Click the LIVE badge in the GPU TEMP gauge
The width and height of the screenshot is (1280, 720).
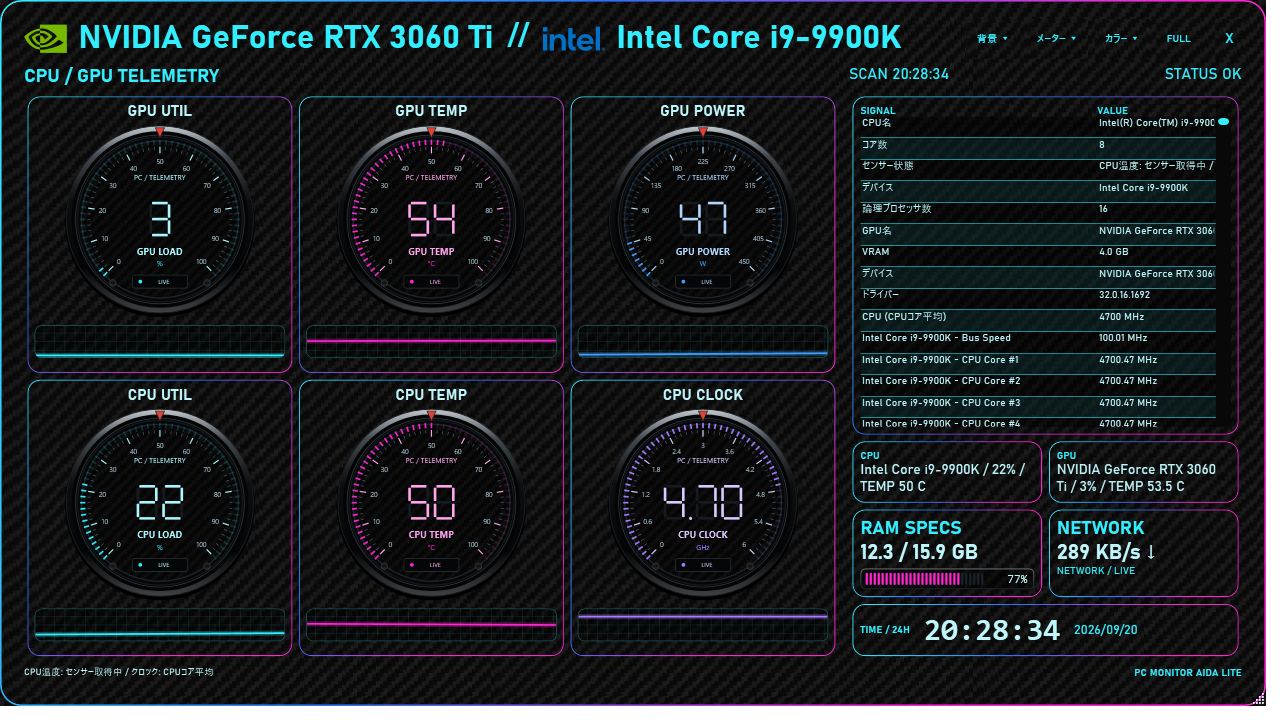click(x=432, y=282)
